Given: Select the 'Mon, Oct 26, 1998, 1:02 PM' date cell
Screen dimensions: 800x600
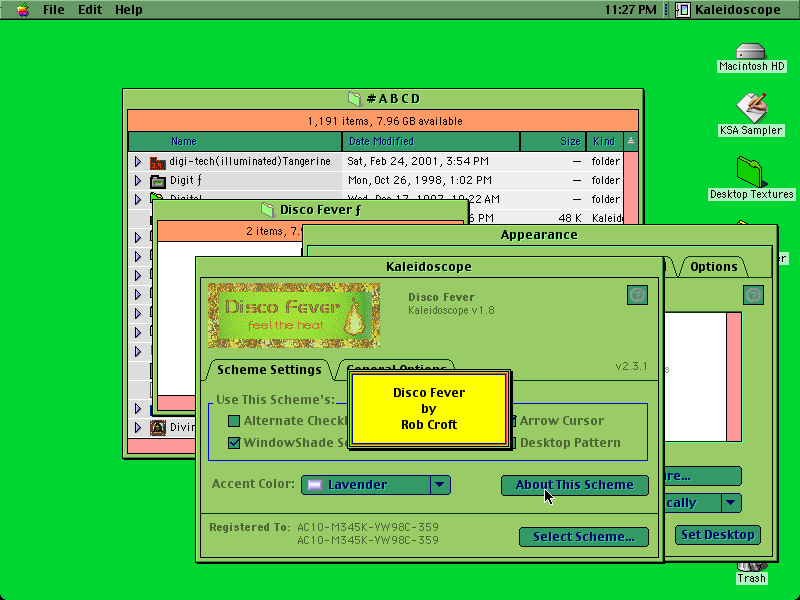Looking at the screenshot, I should (x=419, y=180).
